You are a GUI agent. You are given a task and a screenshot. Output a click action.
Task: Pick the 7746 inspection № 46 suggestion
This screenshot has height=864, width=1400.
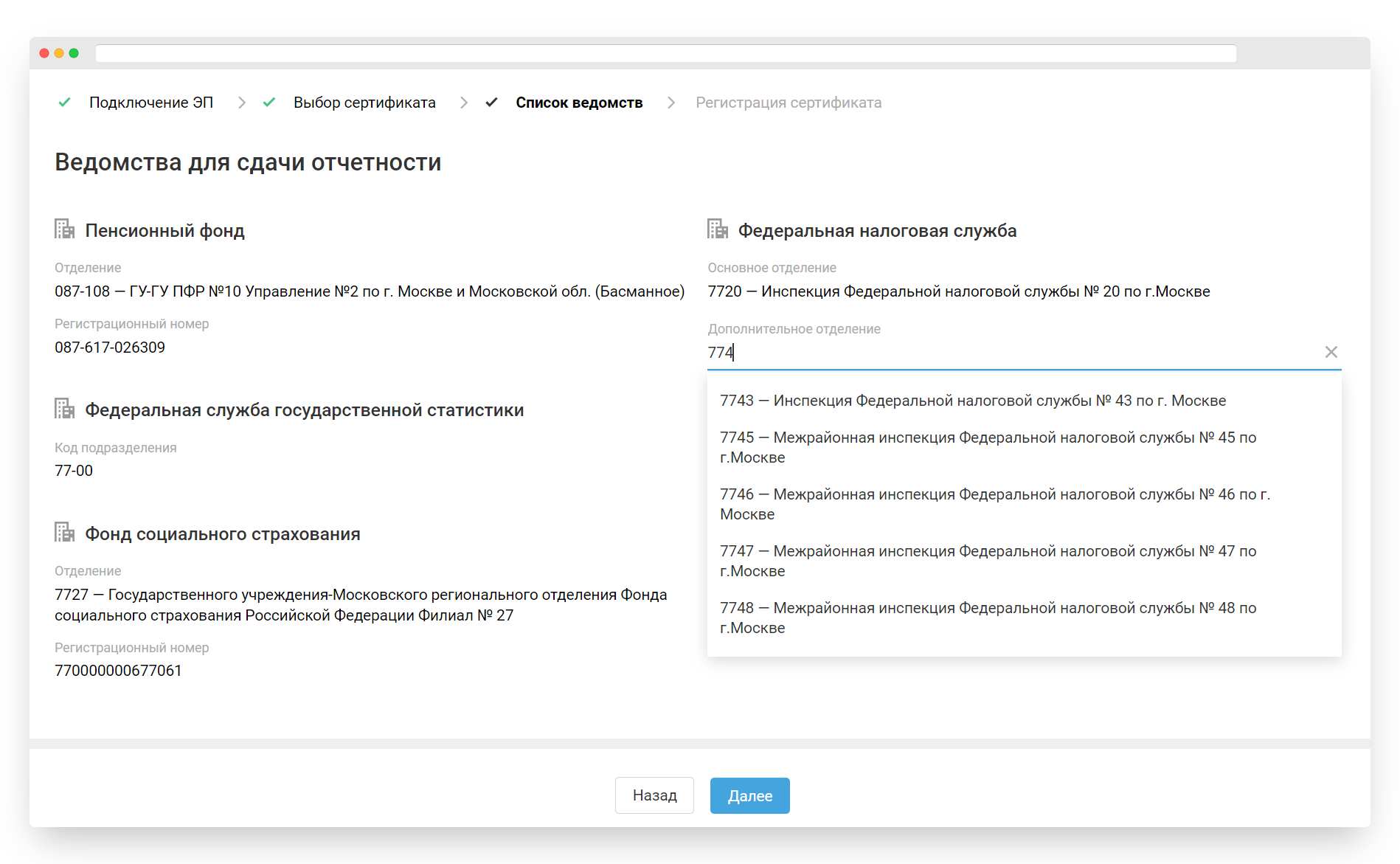[994, 504]
